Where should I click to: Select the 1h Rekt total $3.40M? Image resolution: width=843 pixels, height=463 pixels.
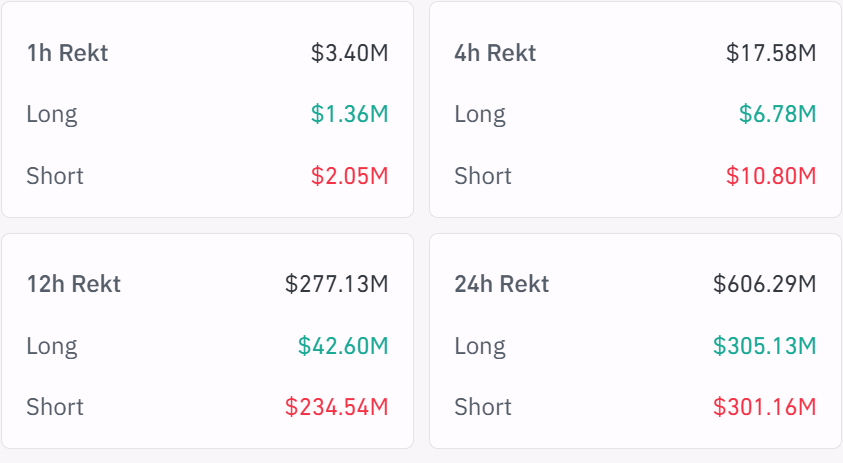(x=349, y=53)
